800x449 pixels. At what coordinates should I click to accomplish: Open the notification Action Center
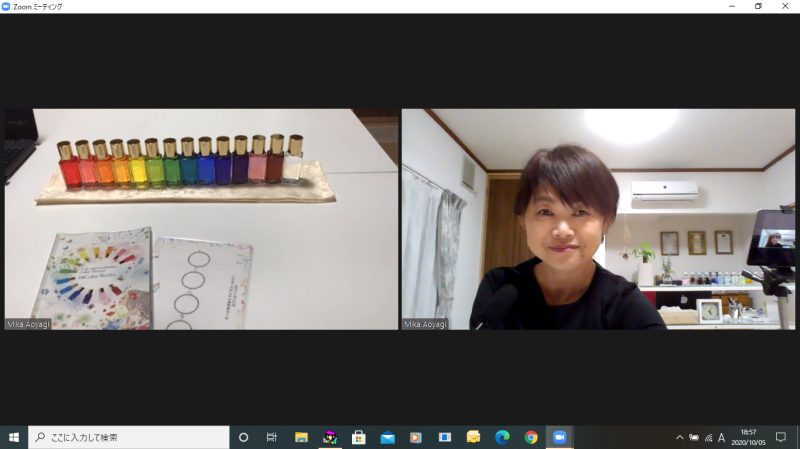pos(781,437)
